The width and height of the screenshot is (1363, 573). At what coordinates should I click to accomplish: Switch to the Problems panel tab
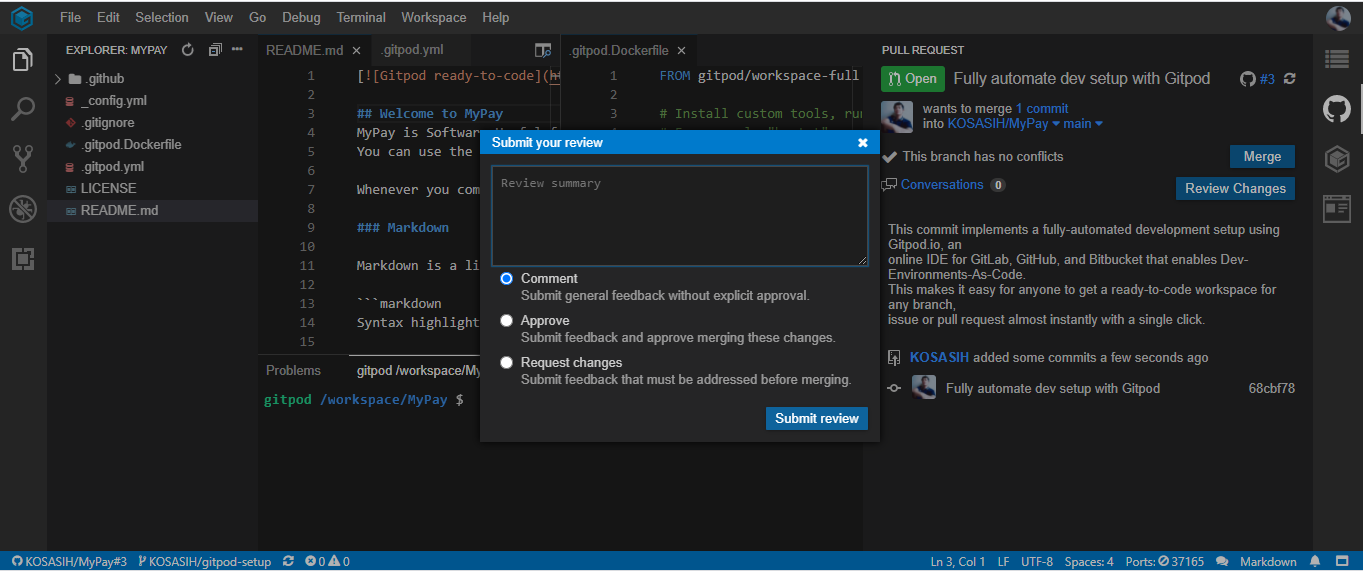(293, 371)
